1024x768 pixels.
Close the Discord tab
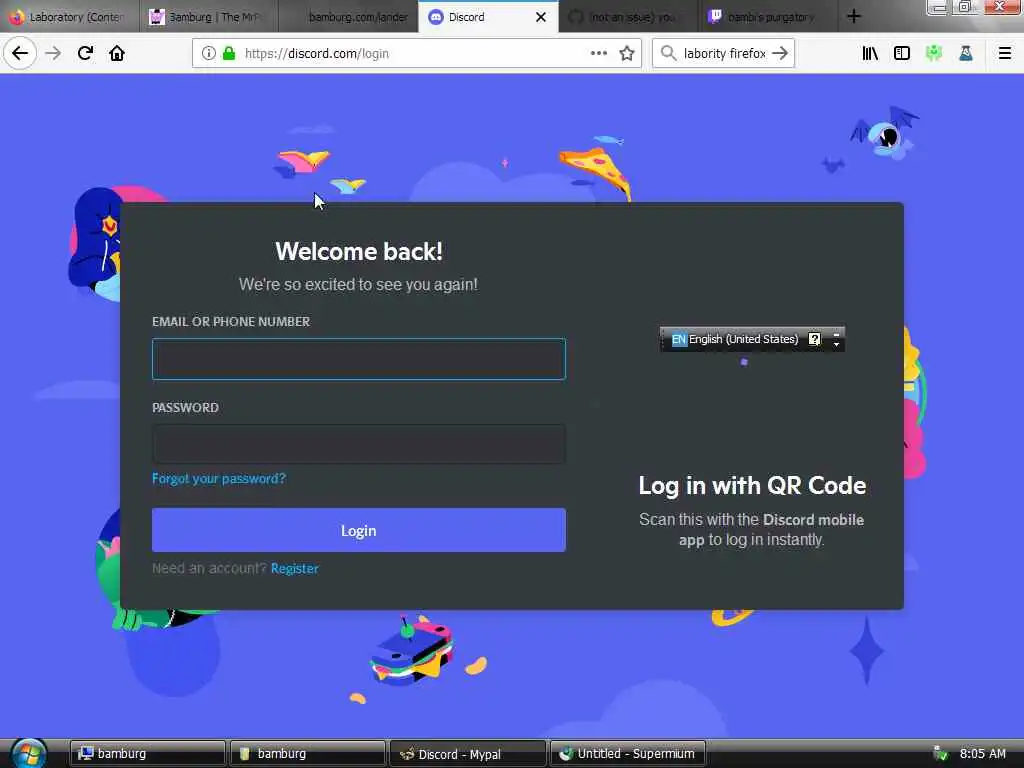coord(541,17)
